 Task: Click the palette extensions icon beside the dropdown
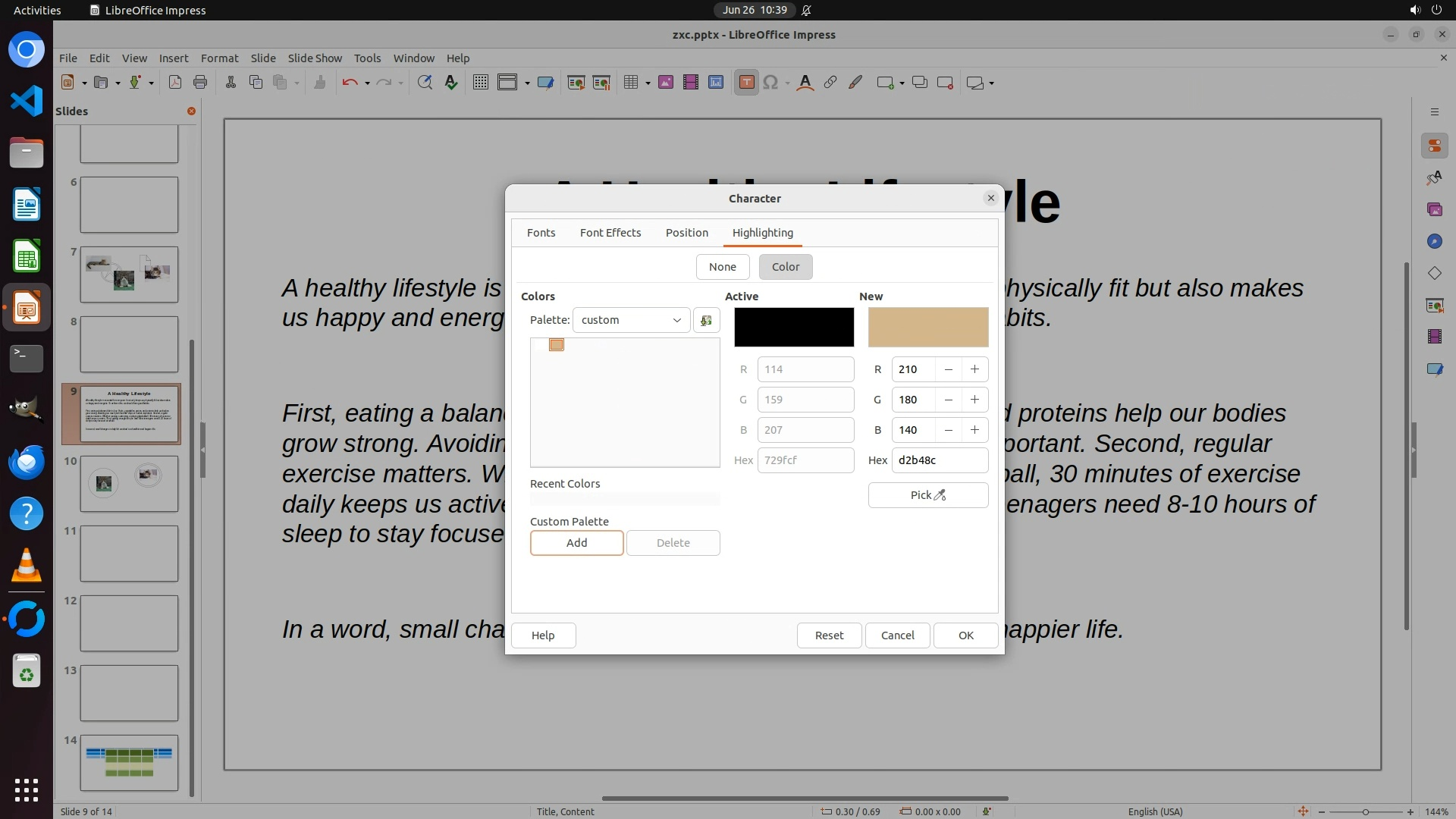click(706, 320)
